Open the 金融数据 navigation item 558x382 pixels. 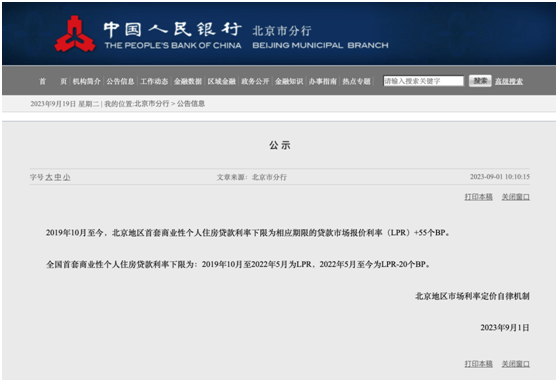coord(188,82)
